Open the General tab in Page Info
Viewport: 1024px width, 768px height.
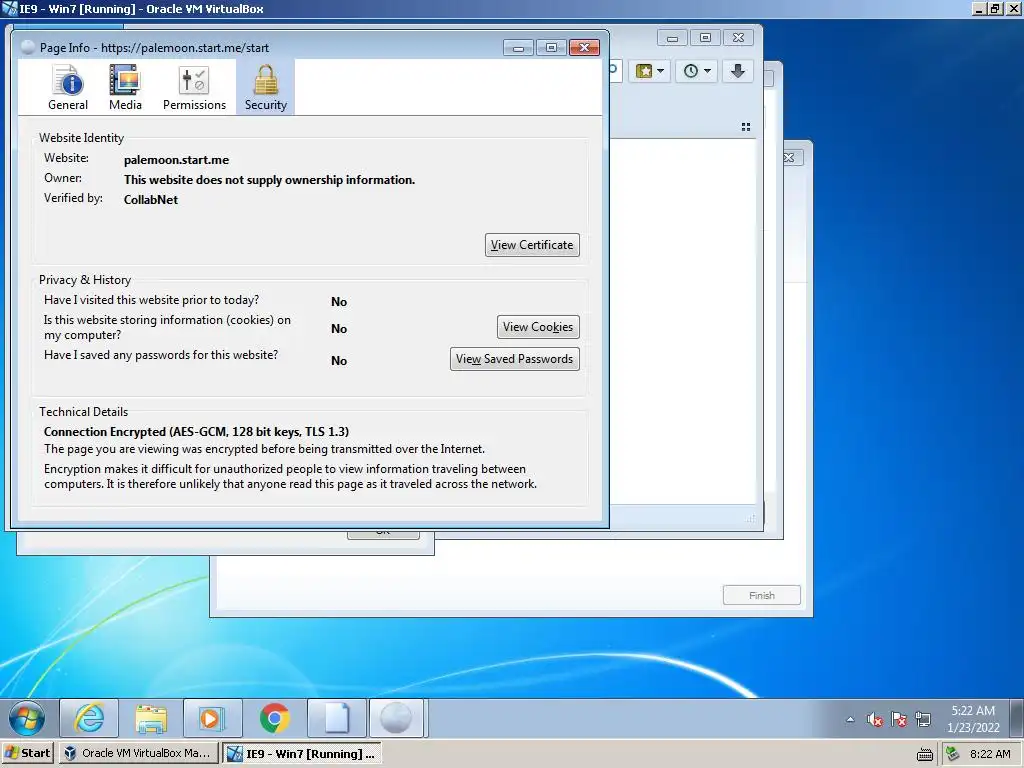click(68, 88)
